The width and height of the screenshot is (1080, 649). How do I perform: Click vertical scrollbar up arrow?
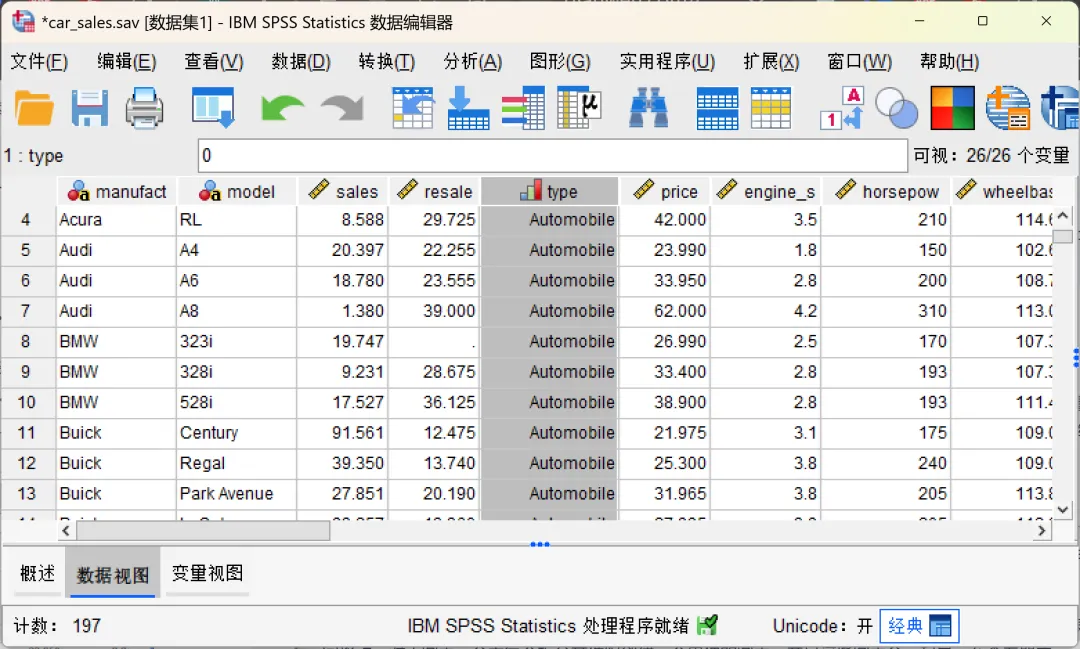pyautogui.click(x=1063, y=216)
